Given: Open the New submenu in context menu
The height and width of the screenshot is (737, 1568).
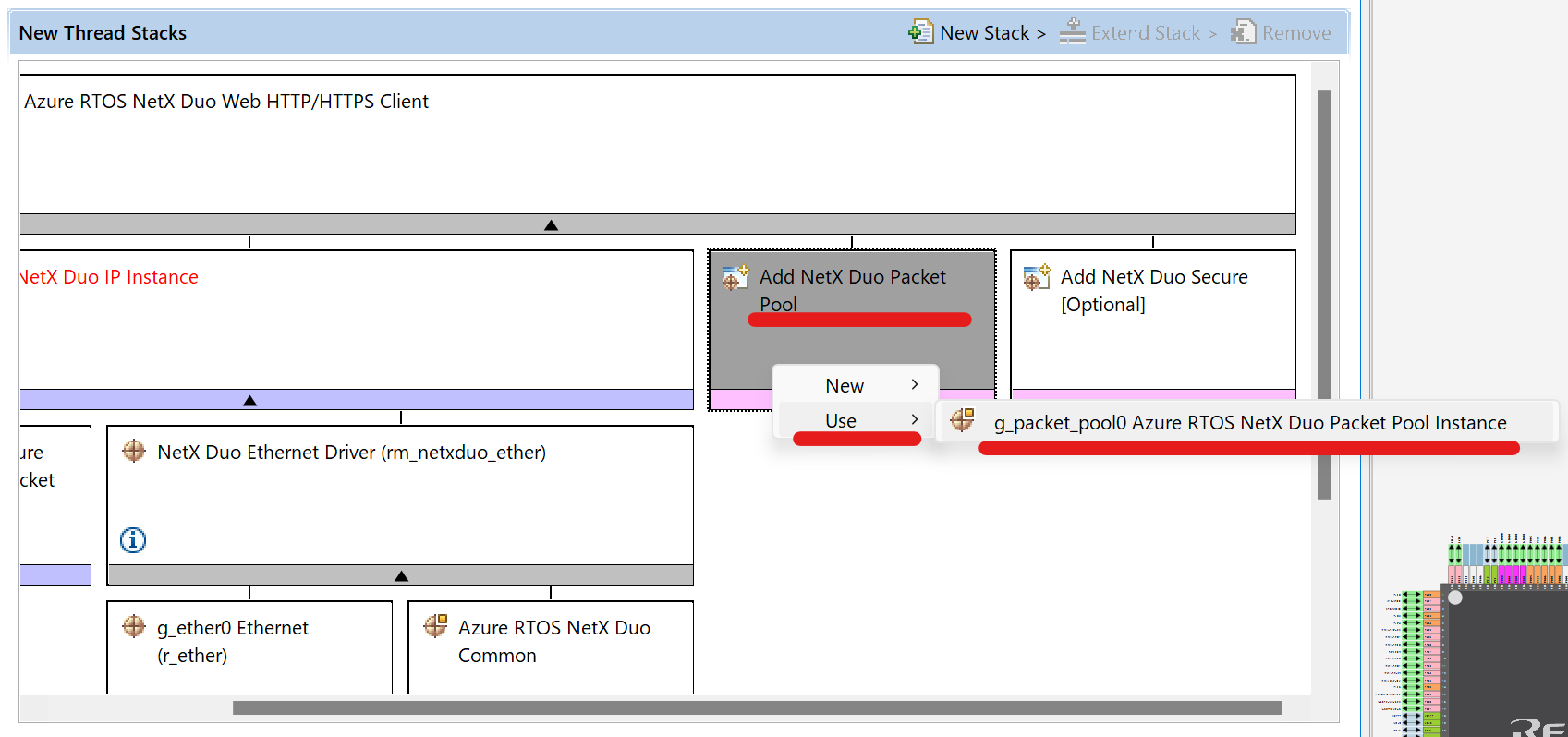Looking at the screenshot, I should (x=856, y=385).
